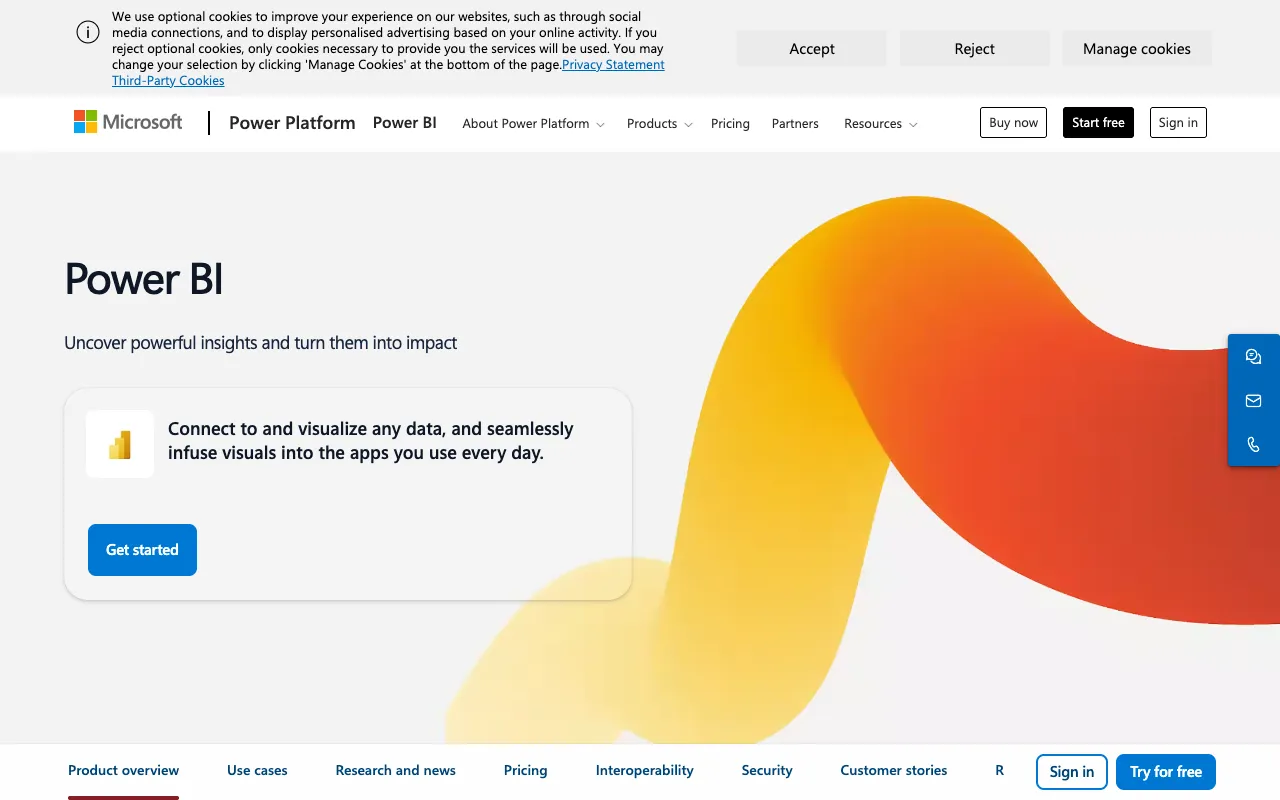
Task: Accept optional cookies
Action: (811, 48)
